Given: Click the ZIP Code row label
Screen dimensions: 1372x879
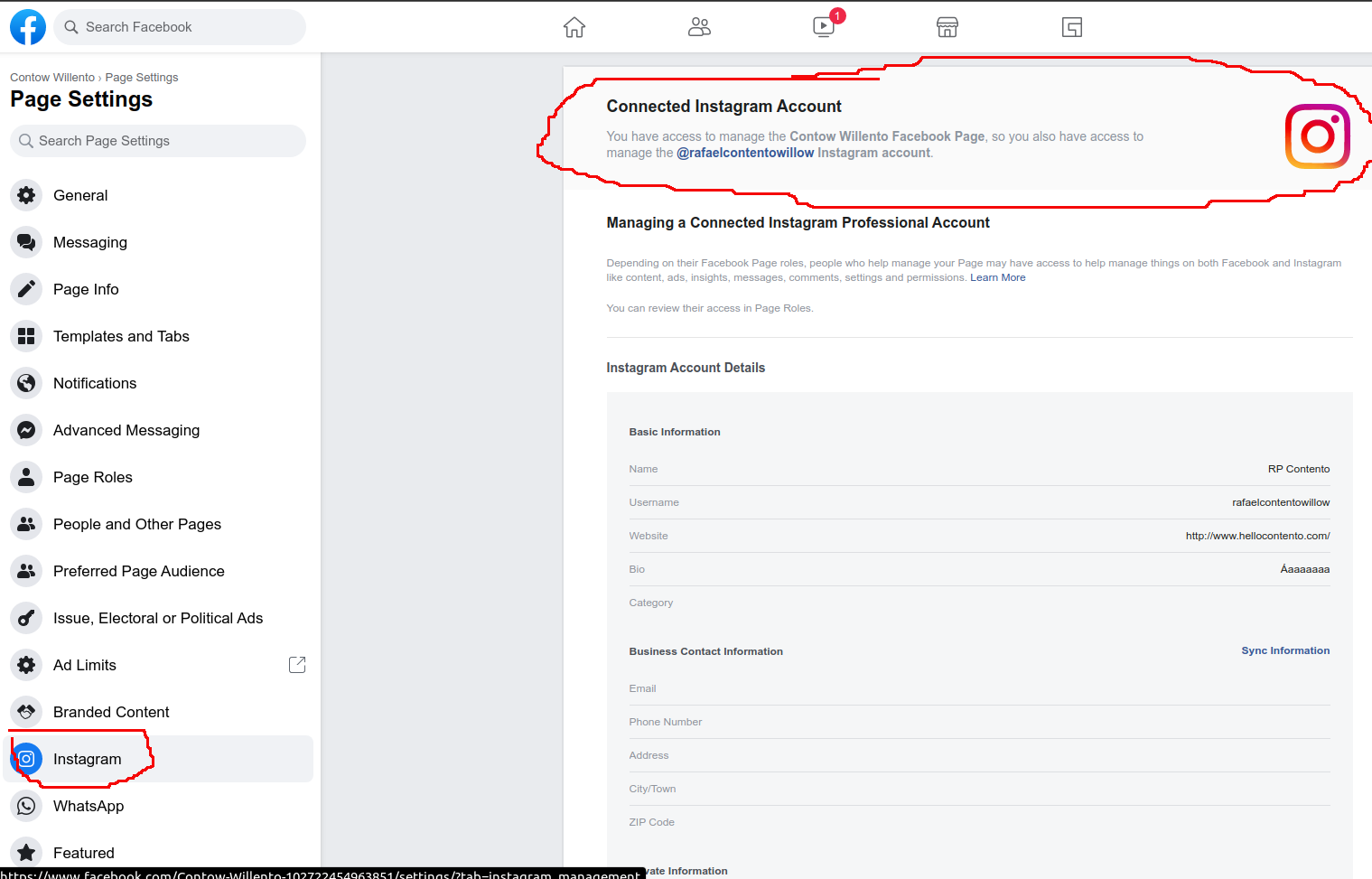Looking at the screenshot, I should [x=652, y=822].
